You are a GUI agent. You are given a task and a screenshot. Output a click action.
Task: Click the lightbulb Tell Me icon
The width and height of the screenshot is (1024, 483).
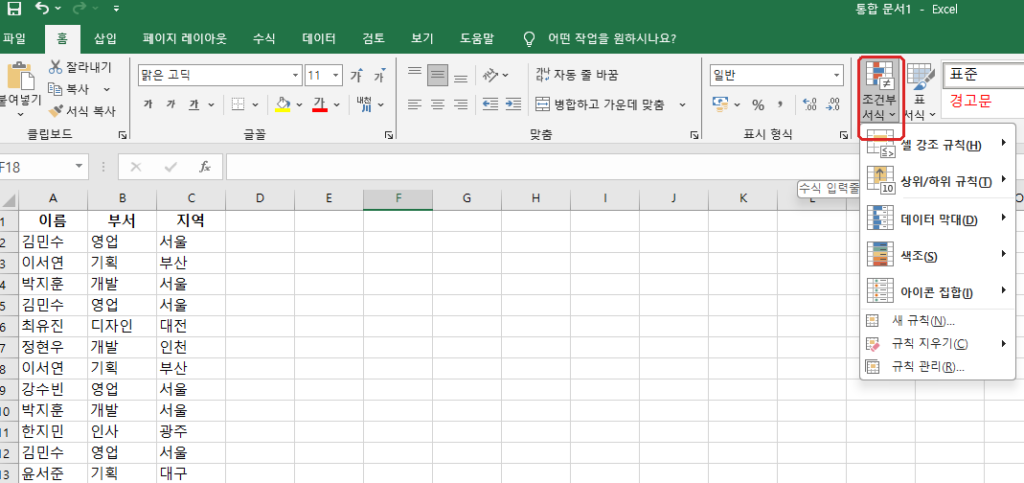(530, 39)
